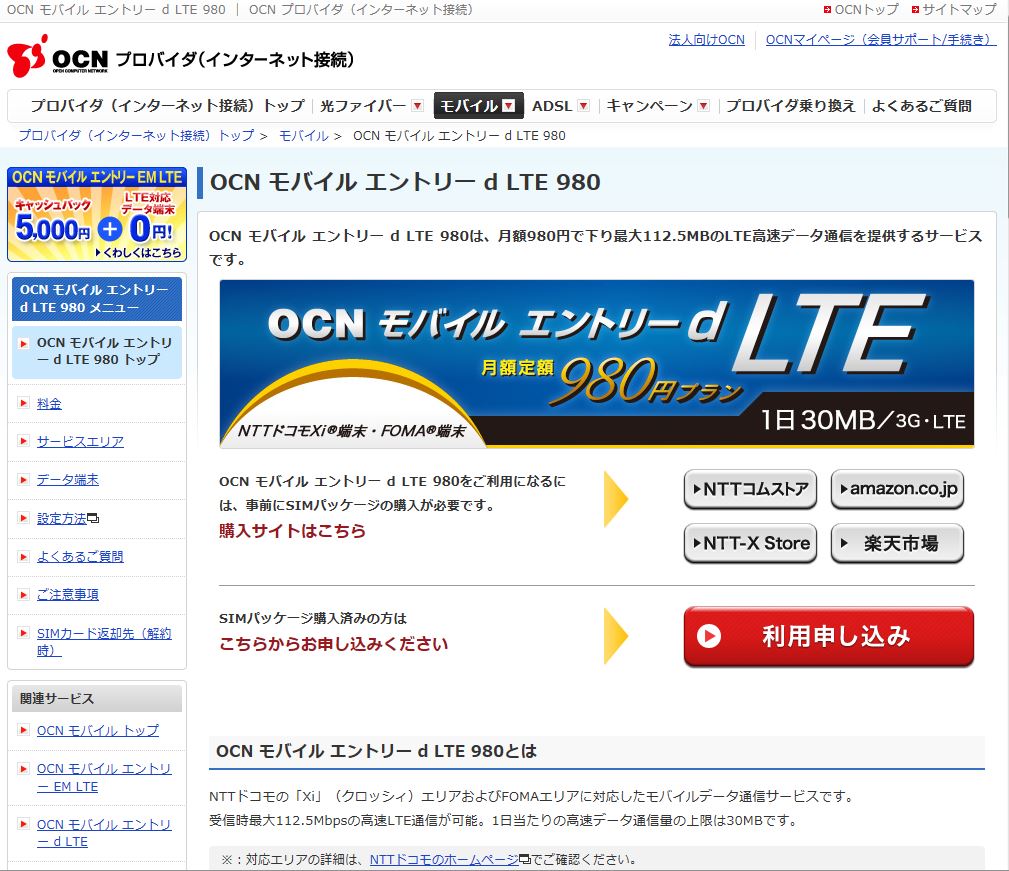Image resolution: width=1009 pixels, height=871 pixels.
Task: Open SIMカード返却先（解約時） link
Action: [x=104, y=642]
